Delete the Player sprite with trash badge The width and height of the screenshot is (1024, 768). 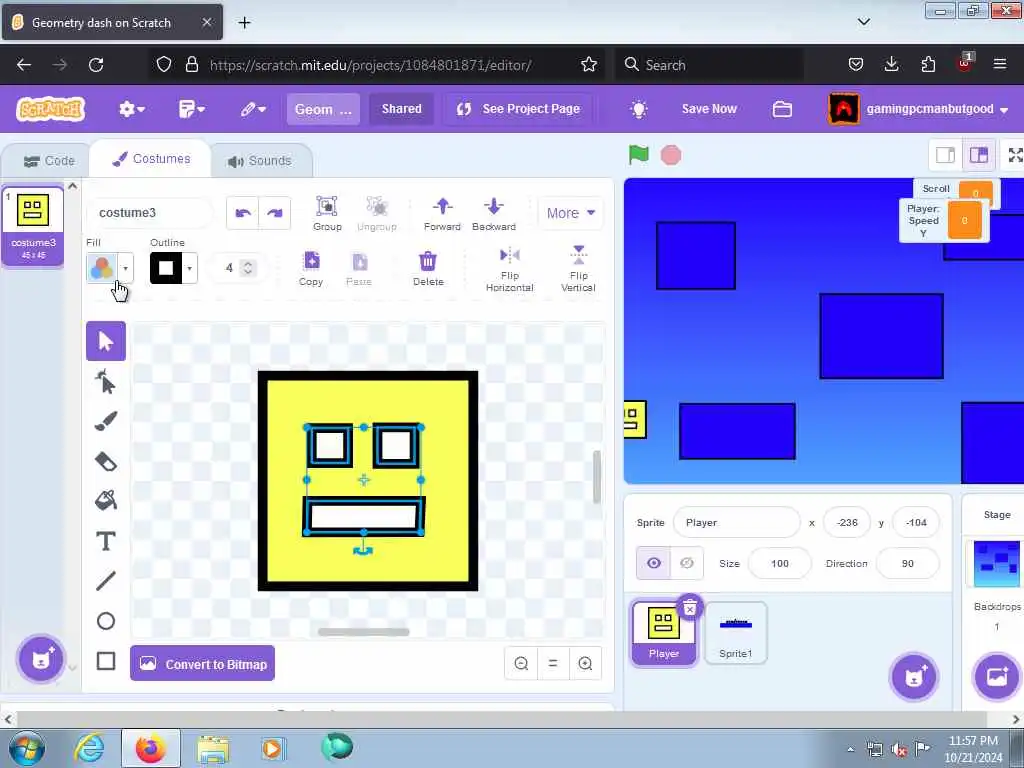pyautogui.click(x=690, y=609)
